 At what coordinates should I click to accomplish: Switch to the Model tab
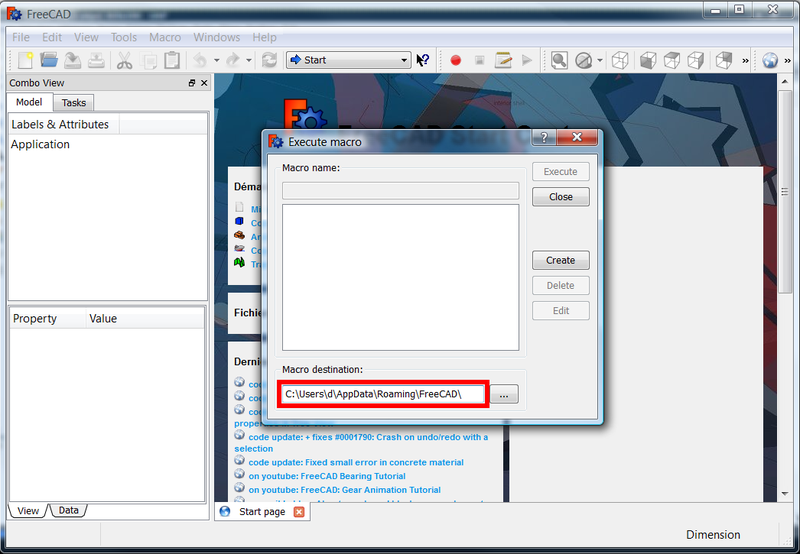tap(29, 102)
